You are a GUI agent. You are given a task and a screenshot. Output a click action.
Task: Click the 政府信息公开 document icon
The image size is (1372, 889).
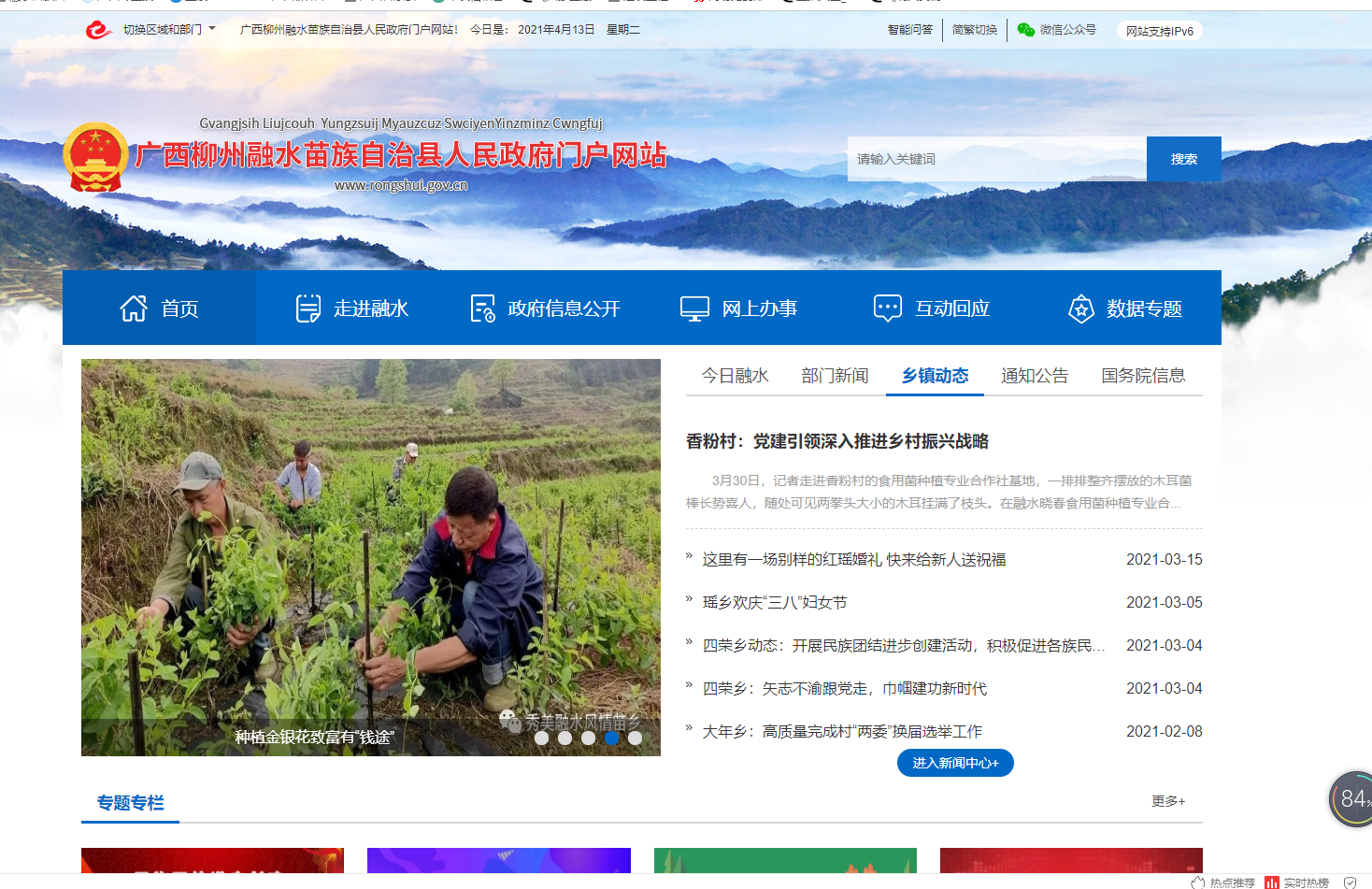482,308
